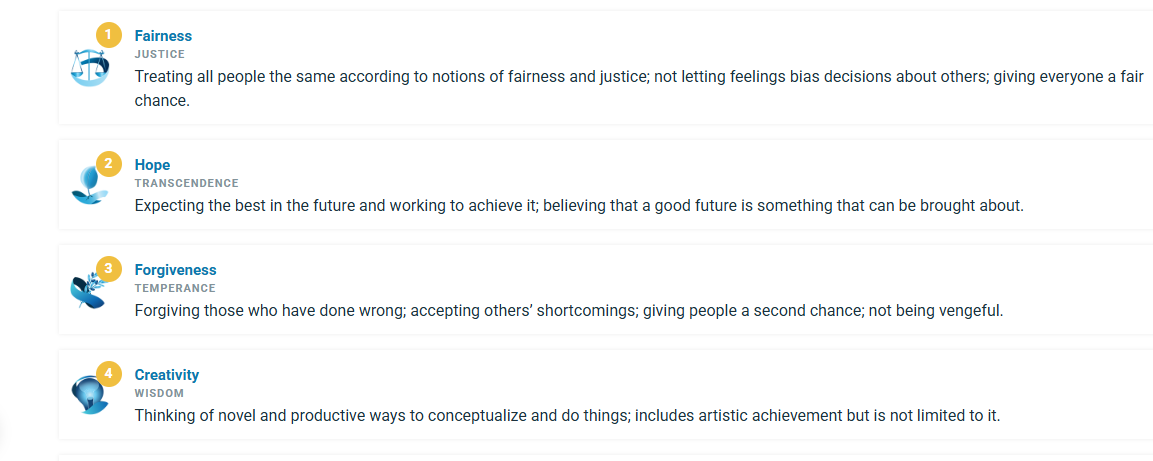Open the Hope strength title link
The image size is (1153, 461).
pyautogui.click(x=152, y=165)
